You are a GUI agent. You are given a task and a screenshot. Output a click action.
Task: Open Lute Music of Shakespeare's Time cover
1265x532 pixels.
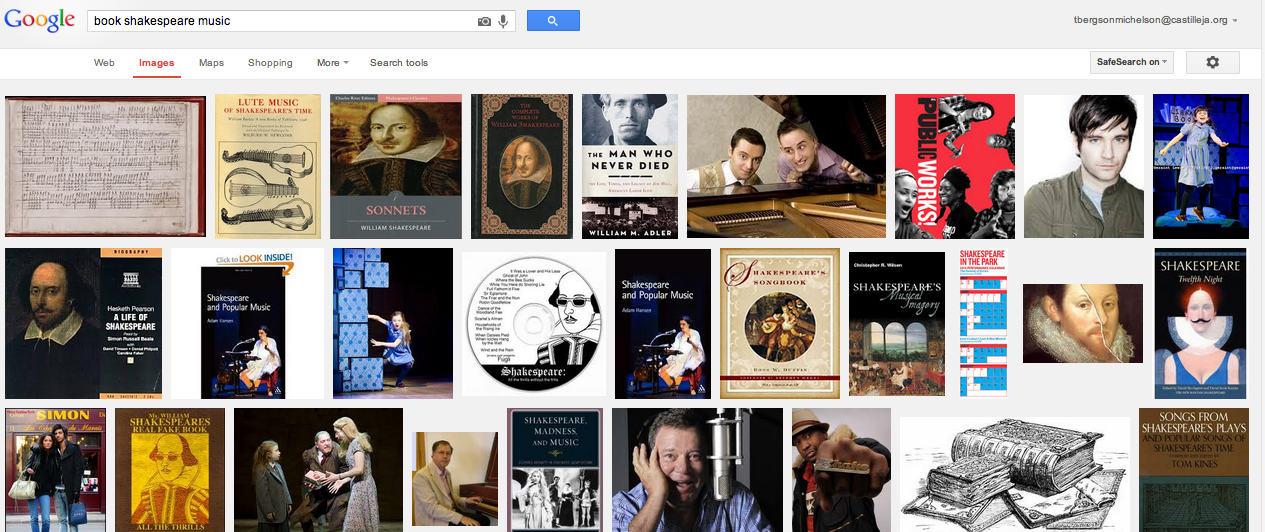[268, 167]
